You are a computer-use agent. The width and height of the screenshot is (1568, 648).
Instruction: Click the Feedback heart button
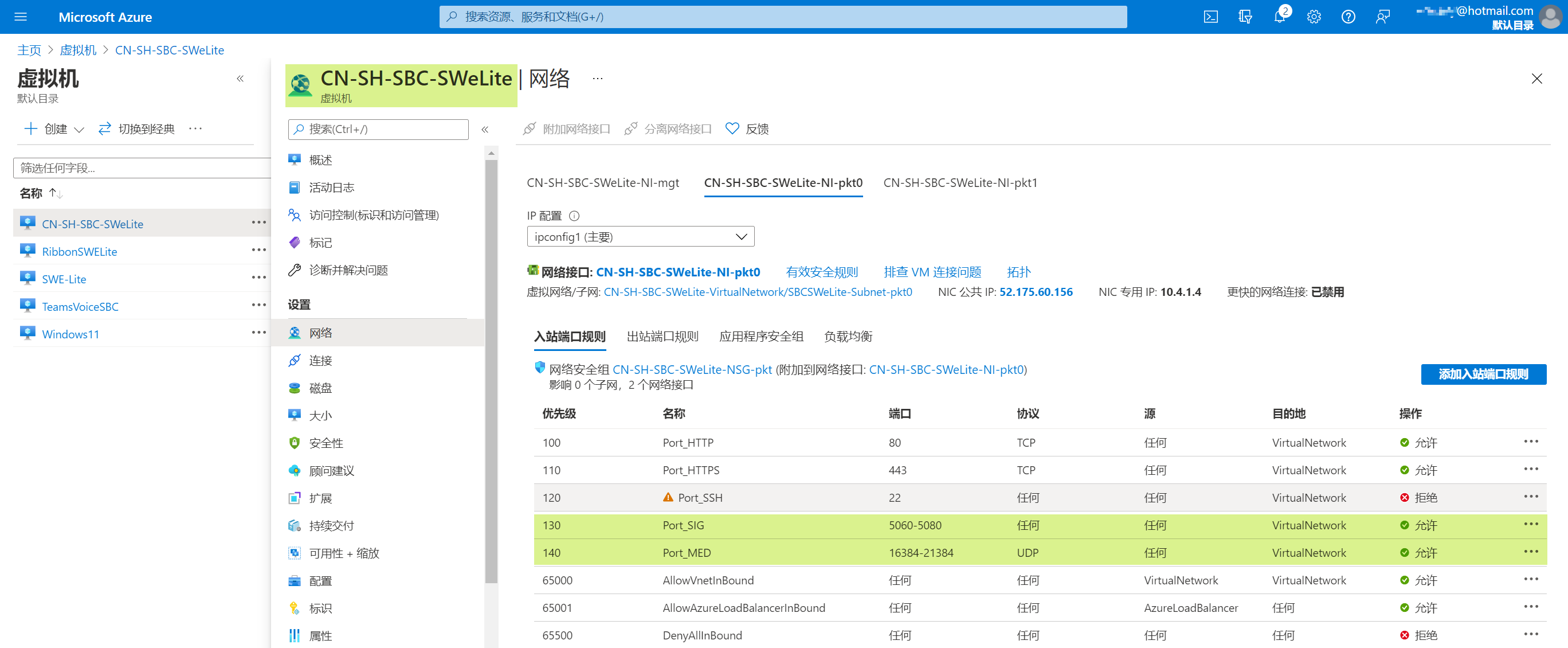point(747,128)
